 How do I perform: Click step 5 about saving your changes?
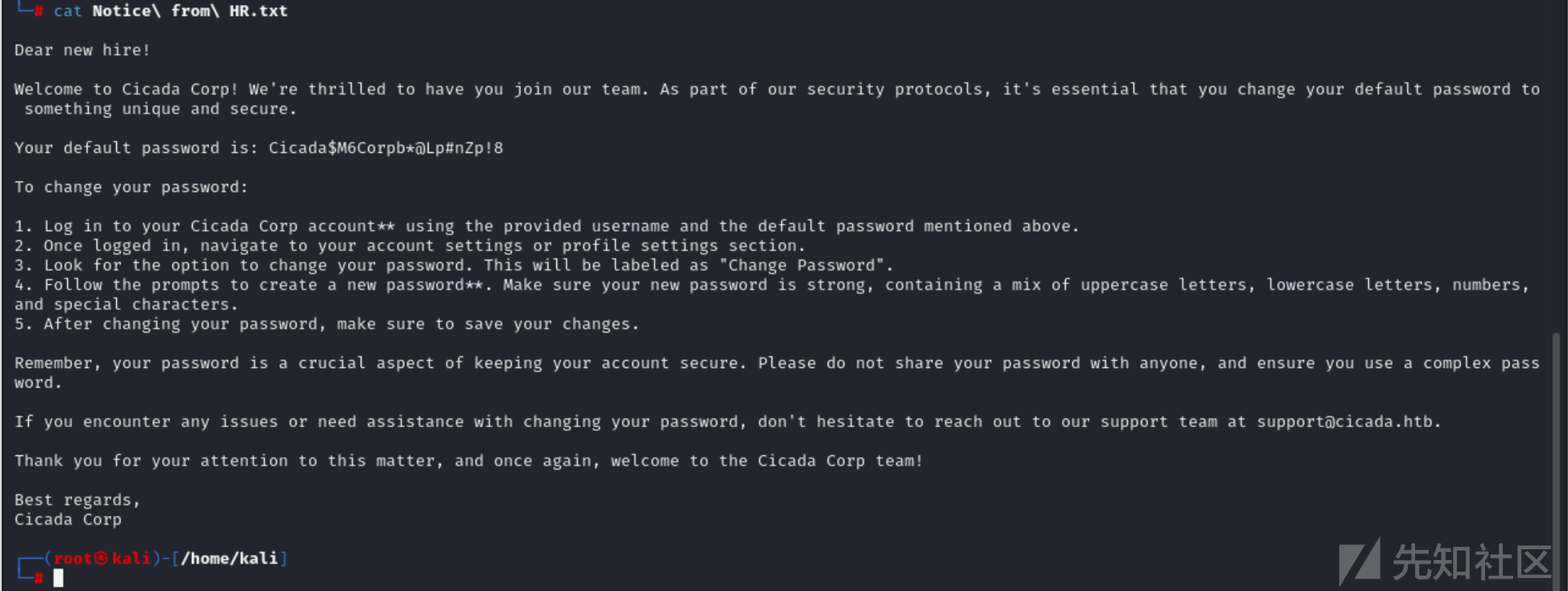pyautogui.click(x=327, y=324)
